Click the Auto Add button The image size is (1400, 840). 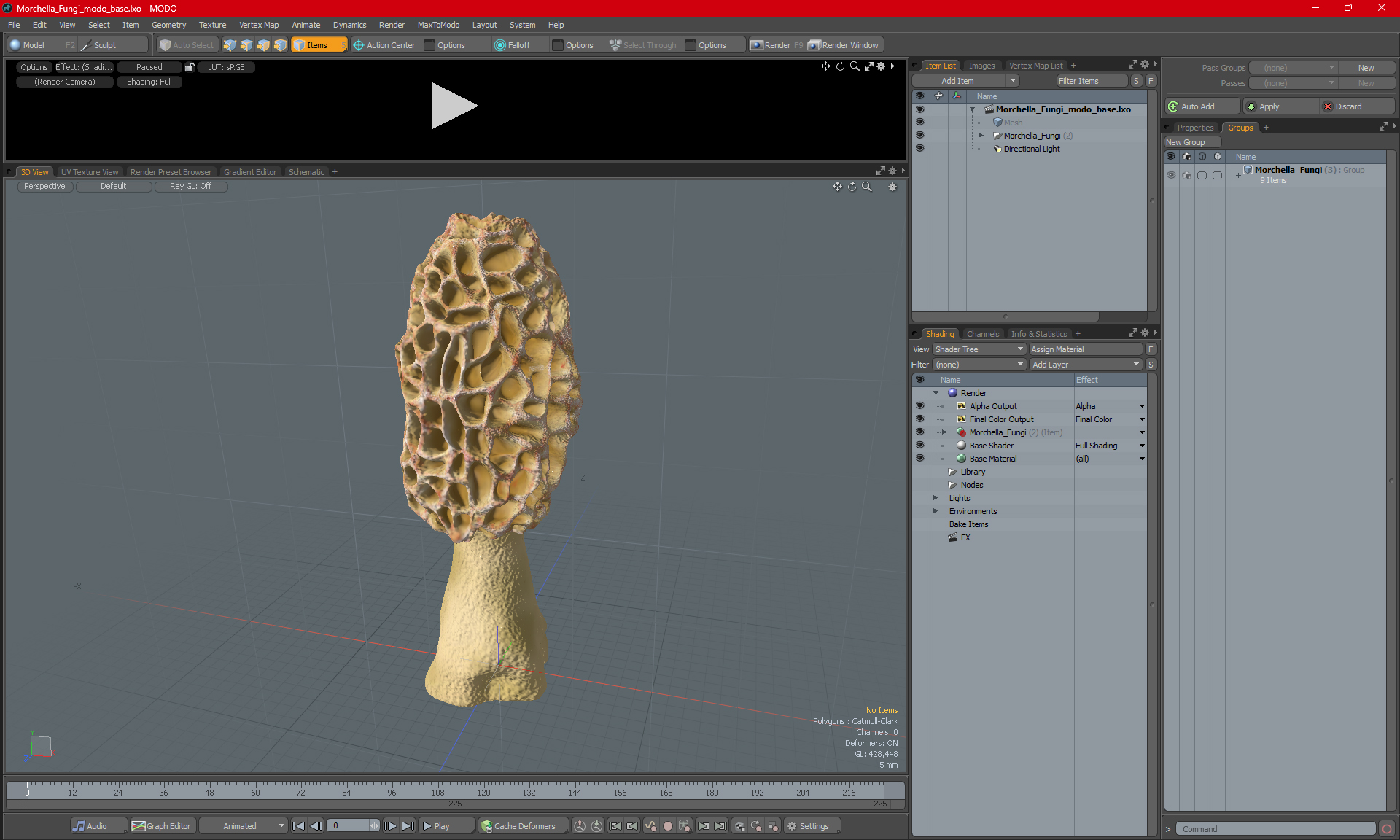point(1202,106)
